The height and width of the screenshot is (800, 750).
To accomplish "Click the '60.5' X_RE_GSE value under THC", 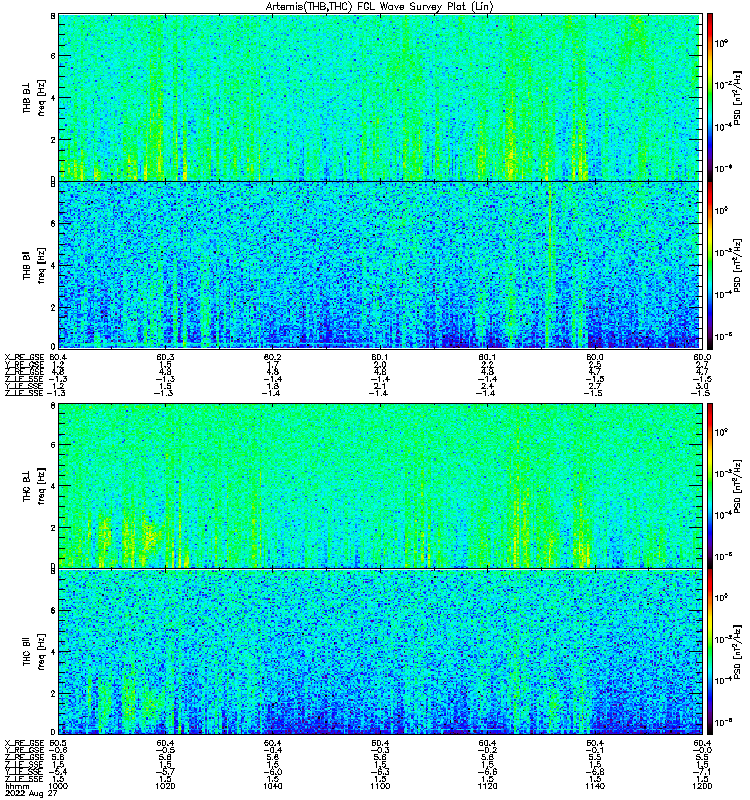I will click(x=58, y=743).
